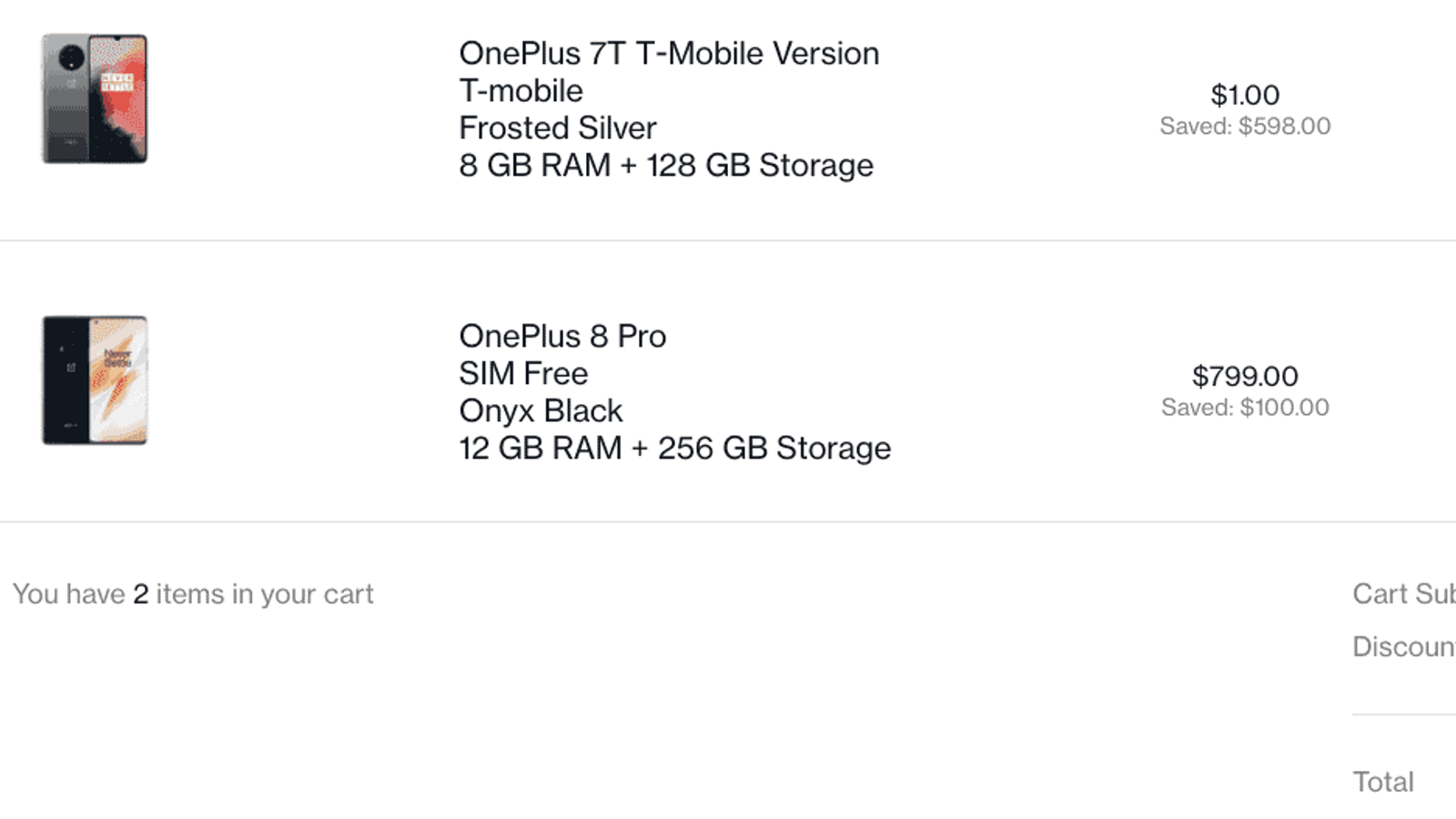Click the OnePlus 7T product thumbnail
Viewport: 1456px width, 819px height.
point(95,99)
